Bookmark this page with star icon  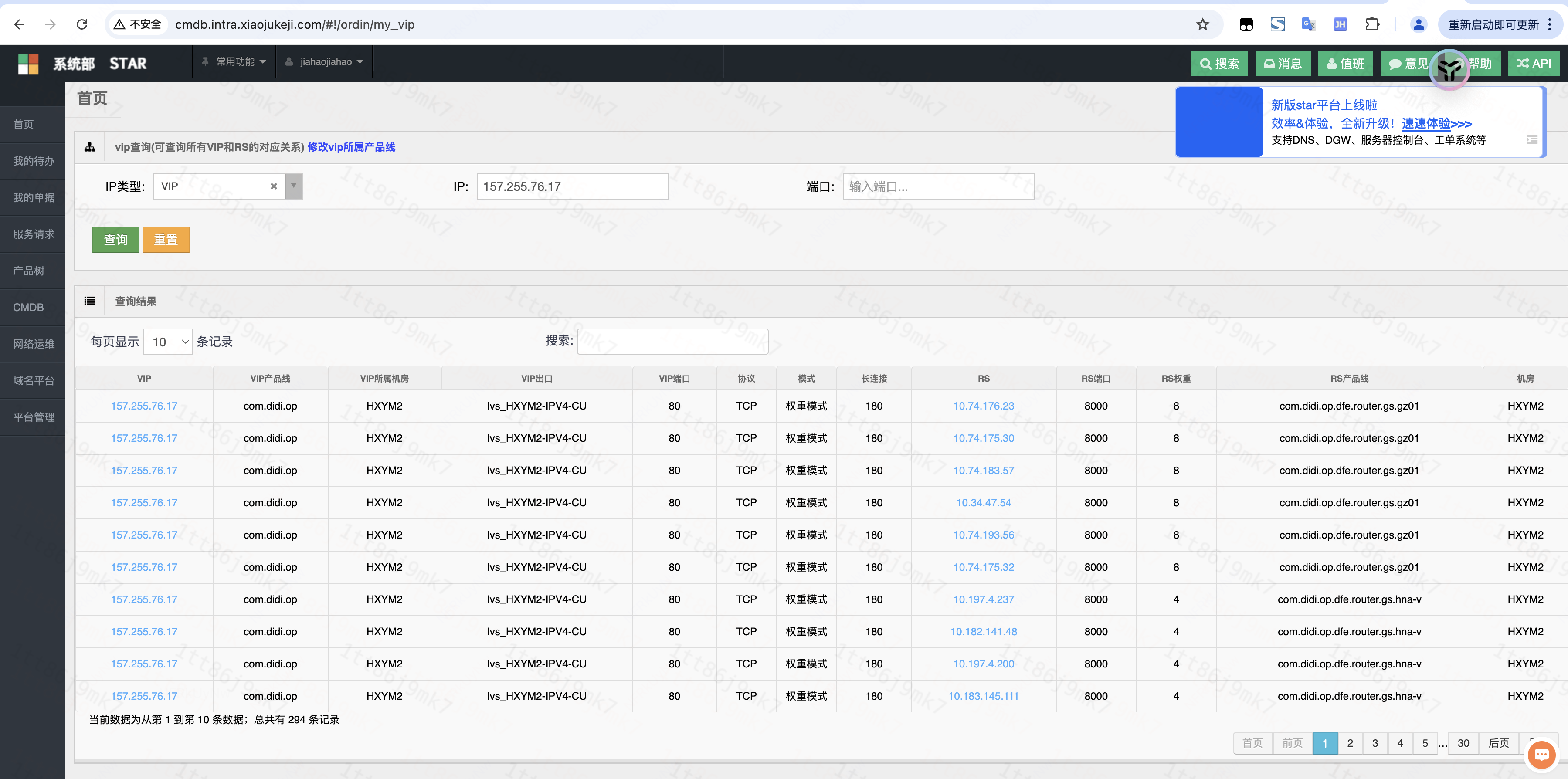1202,24
